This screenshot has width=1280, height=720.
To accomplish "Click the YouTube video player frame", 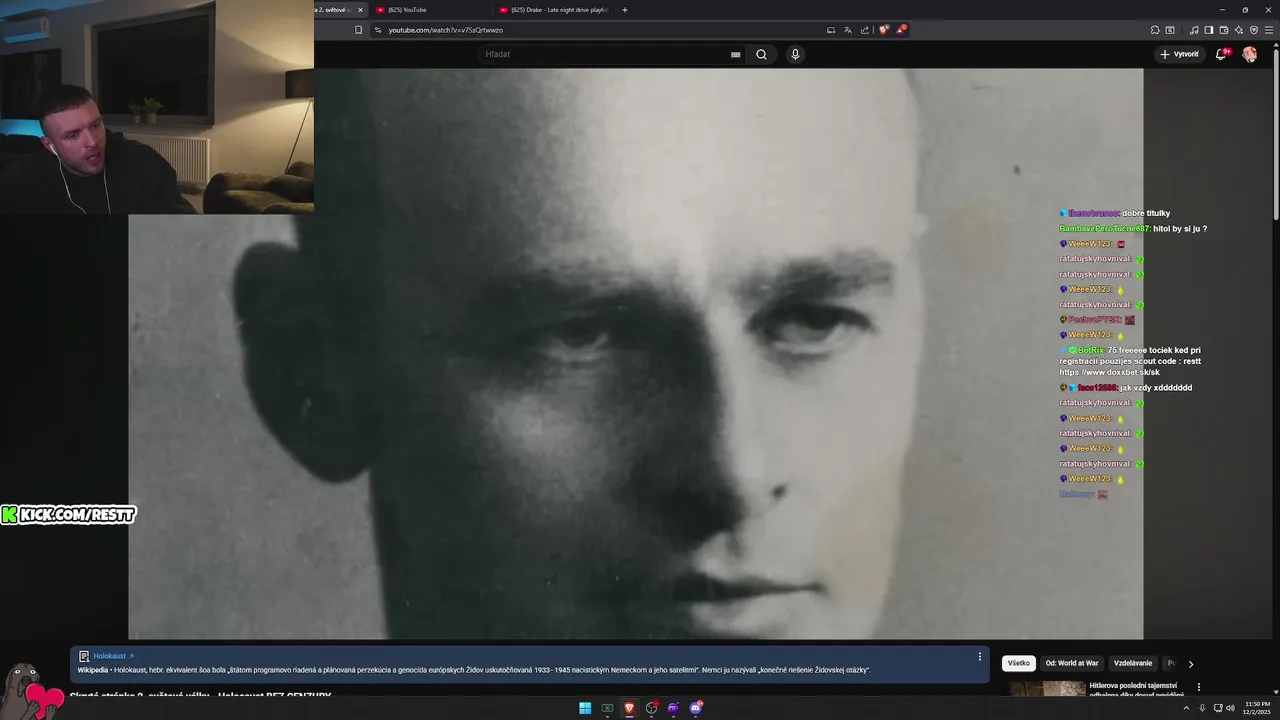I will [x=635, y=354].
